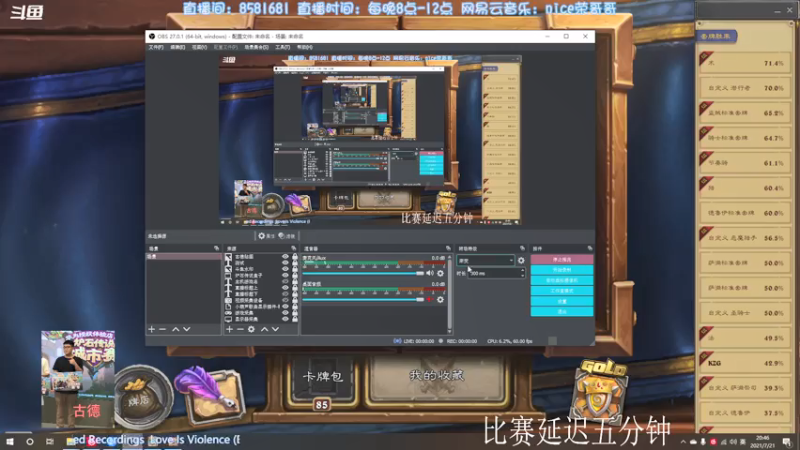800x450 pixels.
Task: Toggle visibility eye of the 直播标题上 source
Action: point(285,288)
